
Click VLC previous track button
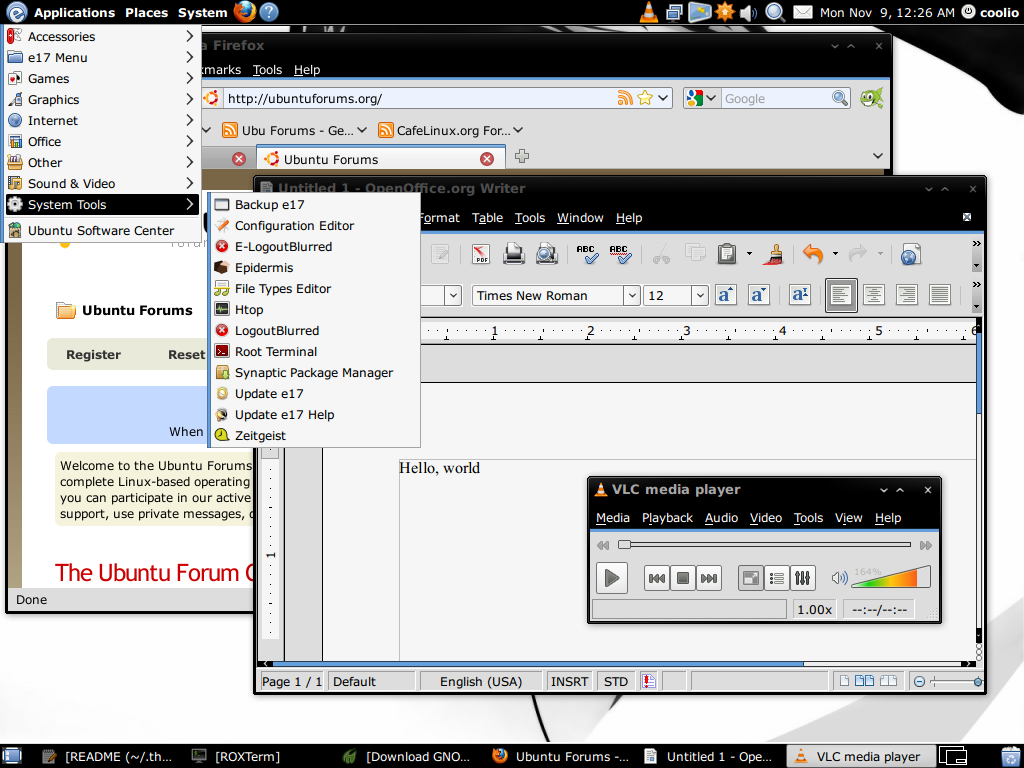tap(656, 578)
